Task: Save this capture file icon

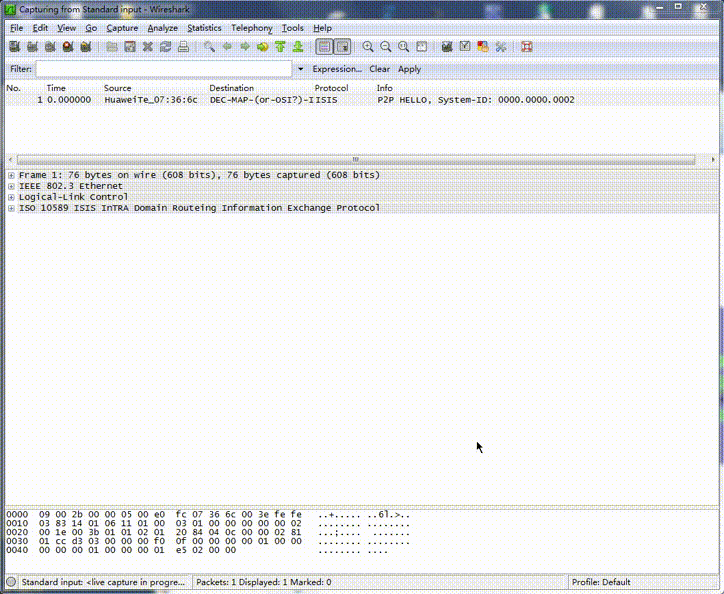Action: pyautogui.click(x=130, y=47)
